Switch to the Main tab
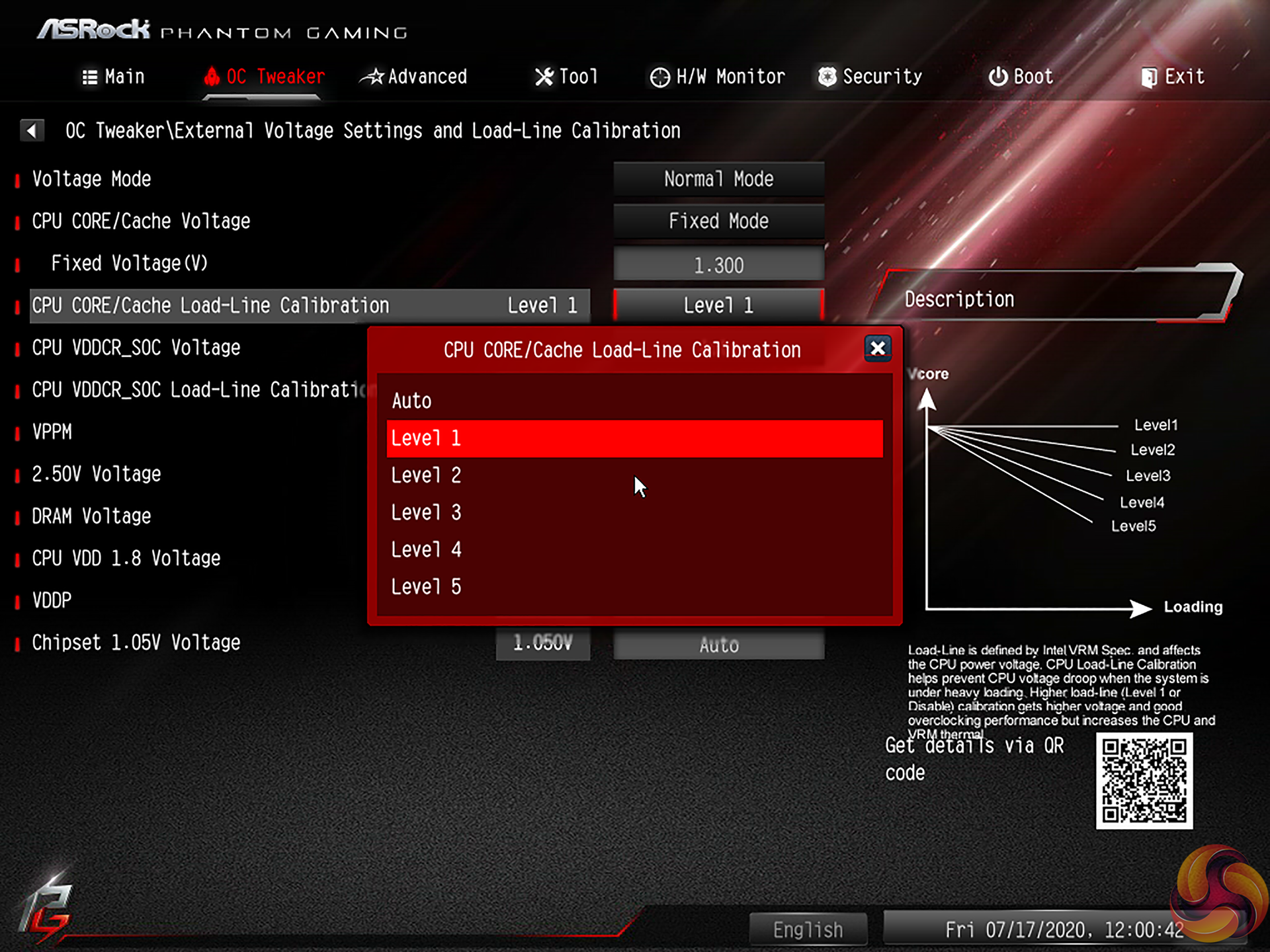 pos(113,77)
